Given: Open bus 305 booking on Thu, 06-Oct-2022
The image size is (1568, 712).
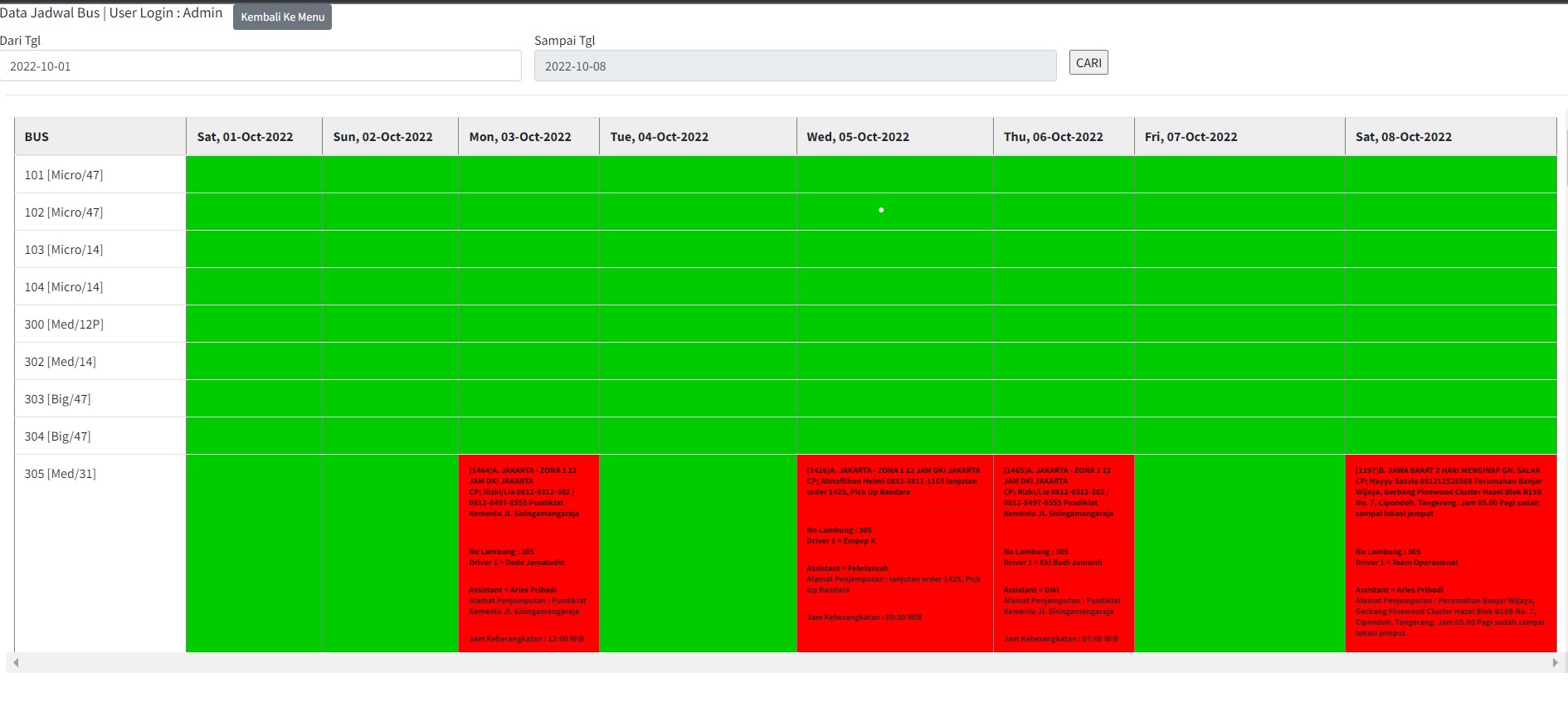Looking at the screenshot, I should pos(1063,554).
